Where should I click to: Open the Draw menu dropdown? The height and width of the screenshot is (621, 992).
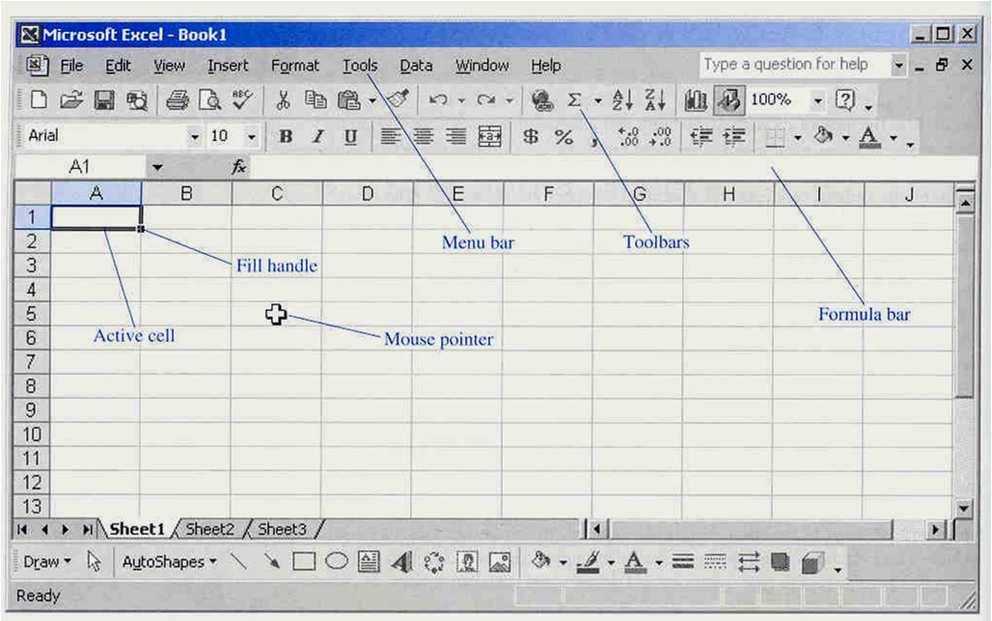pos(47,562)
